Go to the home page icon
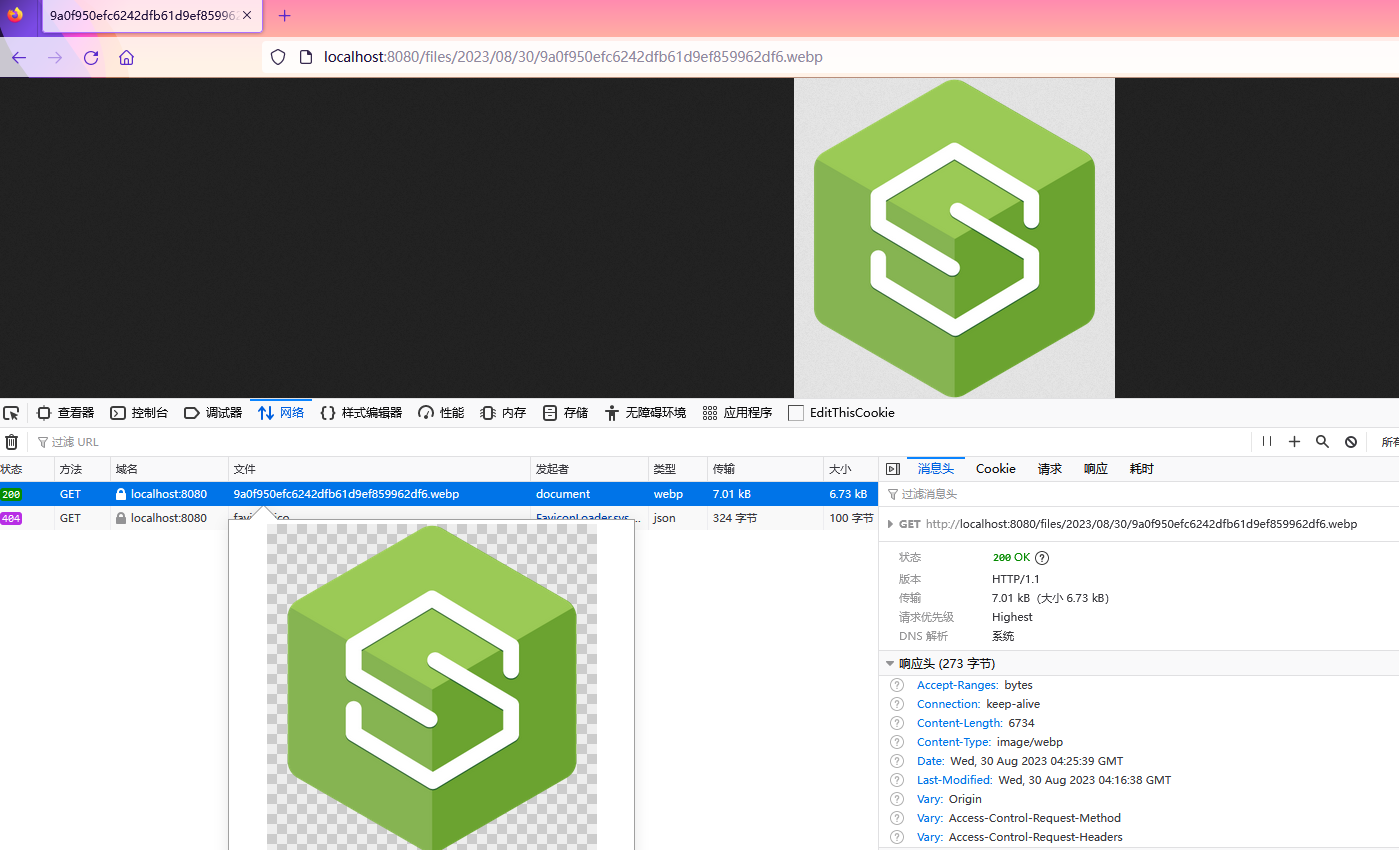Screen dimensions: 1399x850 pos(126,57)
